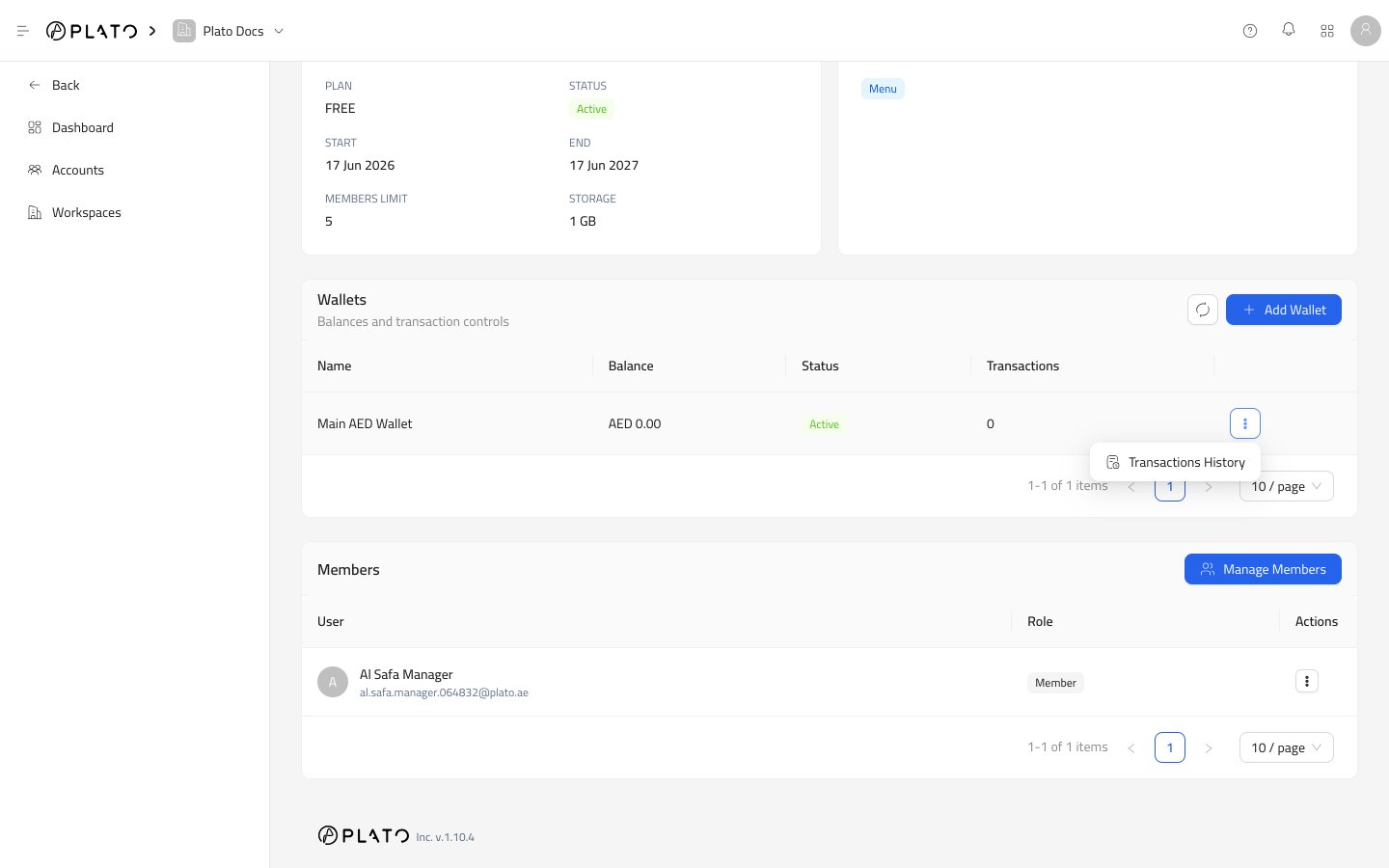
Task: Refresh the Wallets list
Action: click(1203, 310)
